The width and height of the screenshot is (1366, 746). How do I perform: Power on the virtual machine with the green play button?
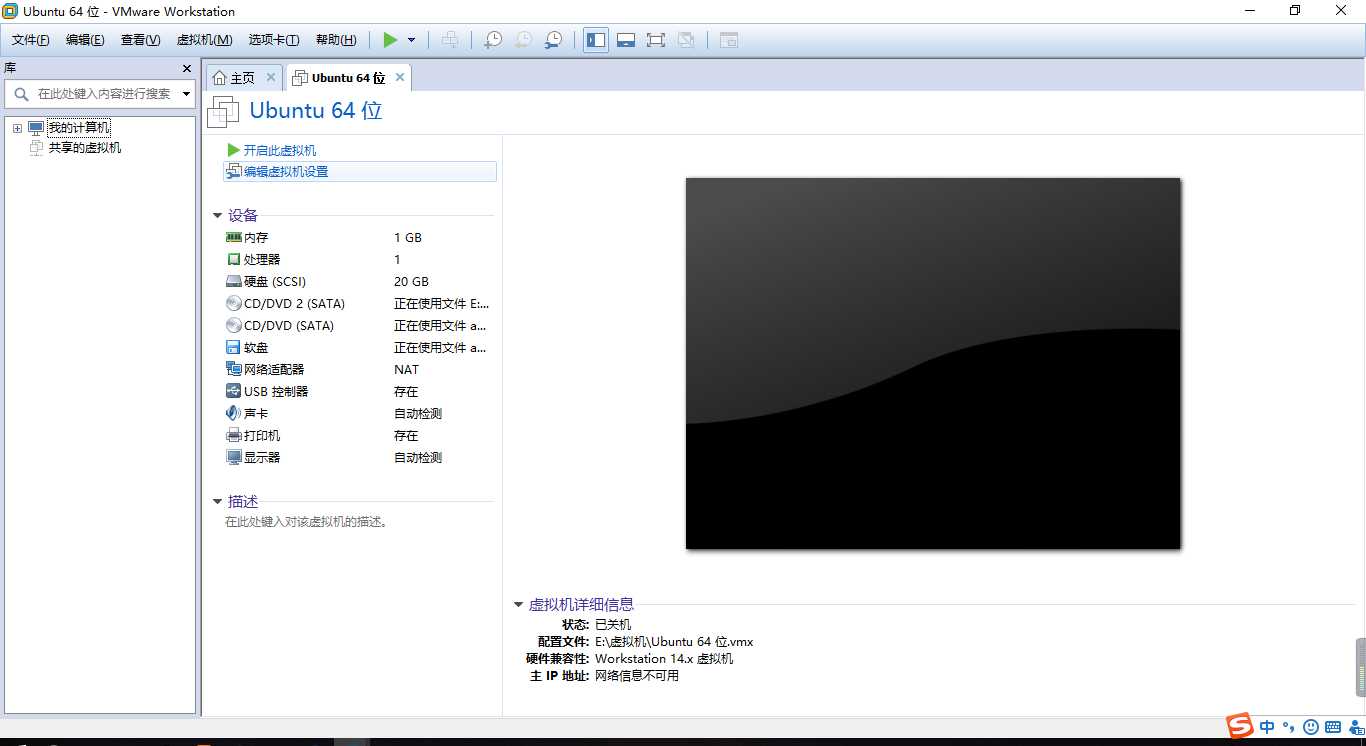tap(390, 40)
